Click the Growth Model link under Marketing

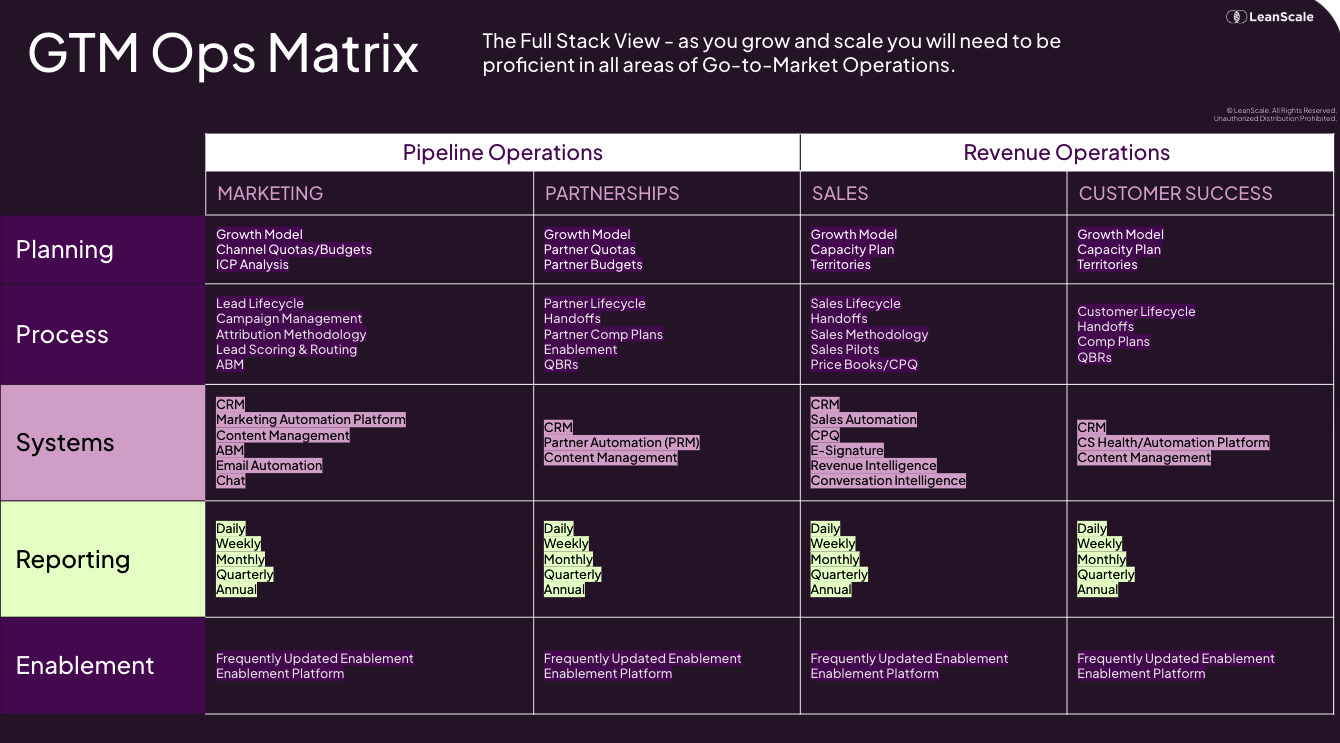[x=260, y=234]
